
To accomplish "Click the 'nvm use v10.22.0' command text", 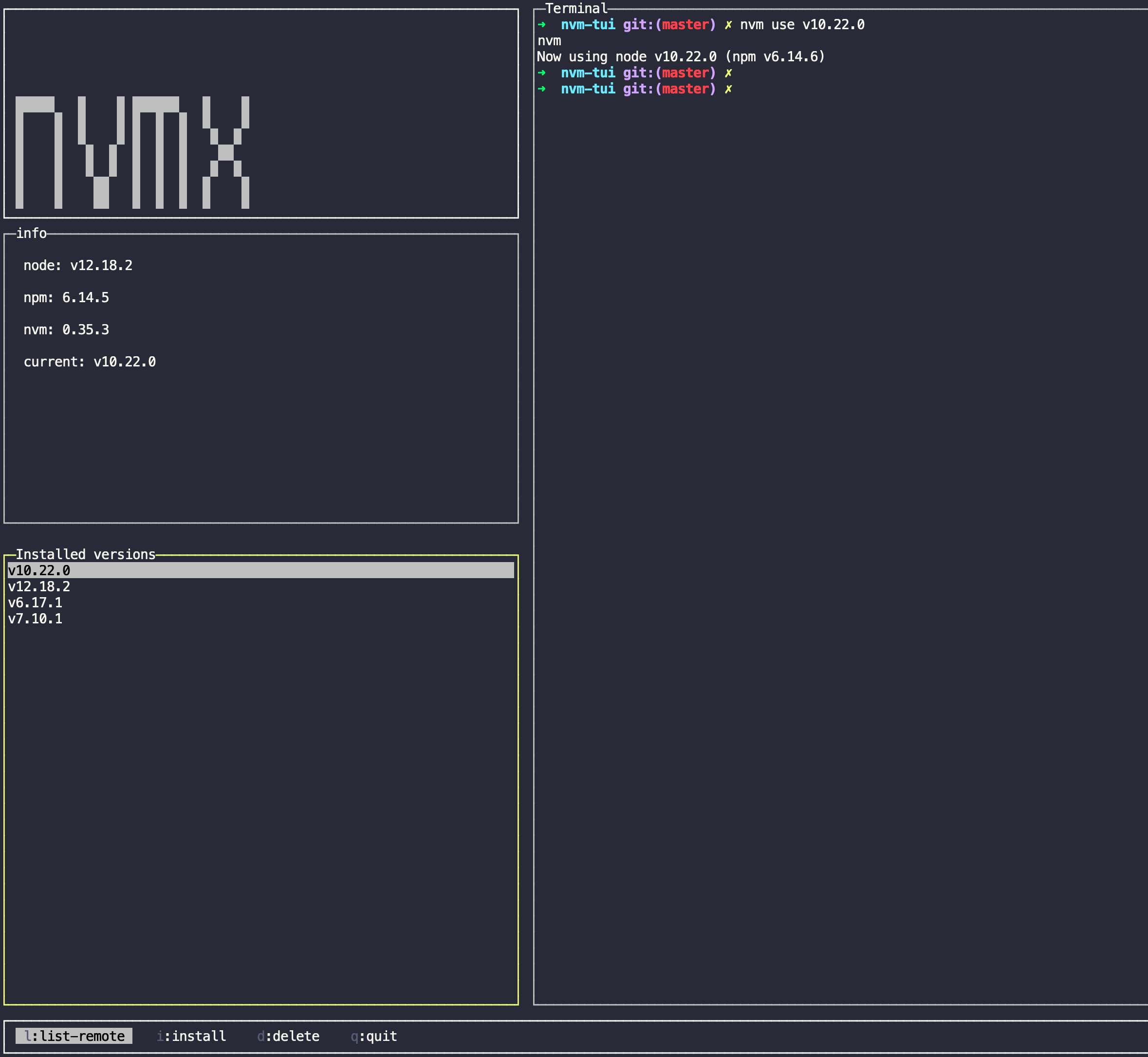I will [802, 25].
